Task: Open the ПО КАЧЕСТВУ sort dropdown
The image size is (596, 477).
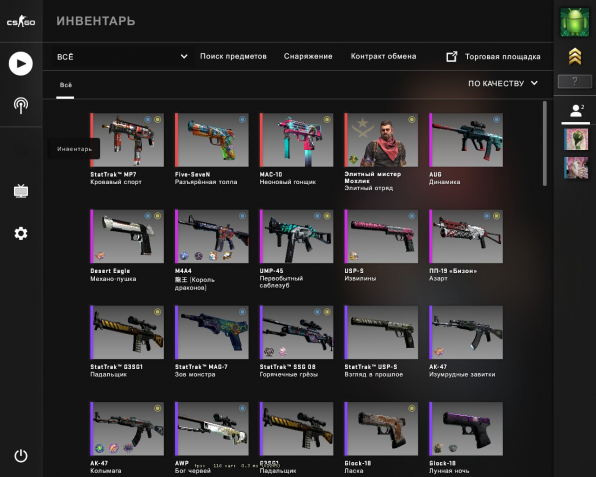Action: (x=503, y=83)
